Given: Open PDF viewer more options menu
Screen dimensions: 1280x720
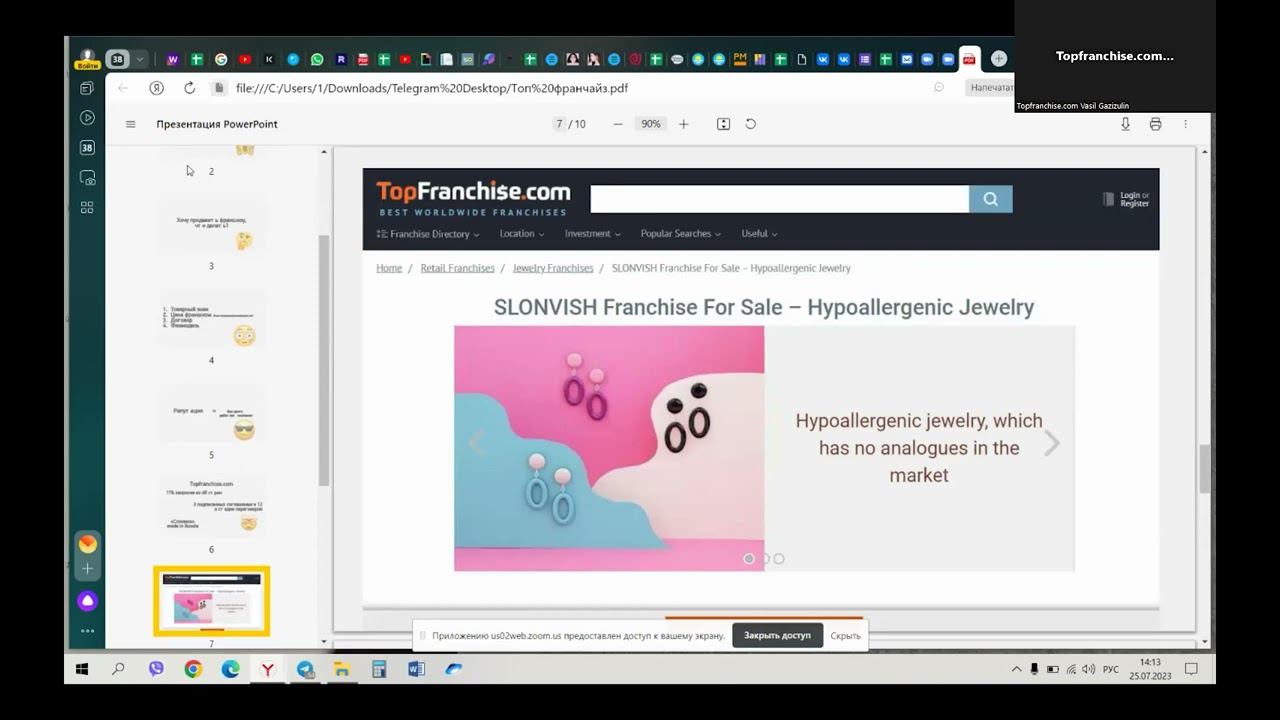Looking at the screenshot, I should coord(1185,124).
